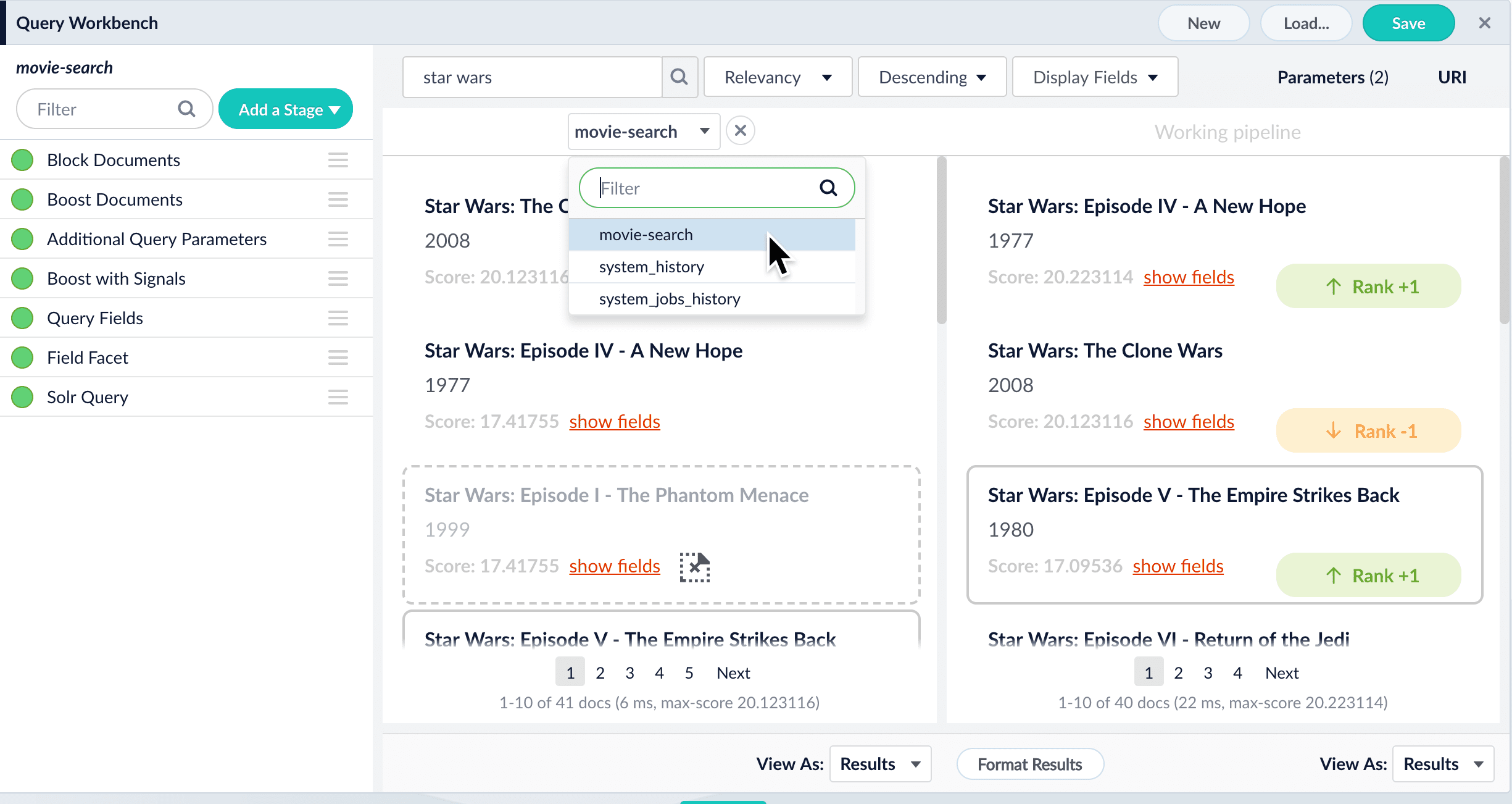The image size is (1512, 804).
Task: Click the drag handle for Block Documents stage
Action: coord(338,160)
